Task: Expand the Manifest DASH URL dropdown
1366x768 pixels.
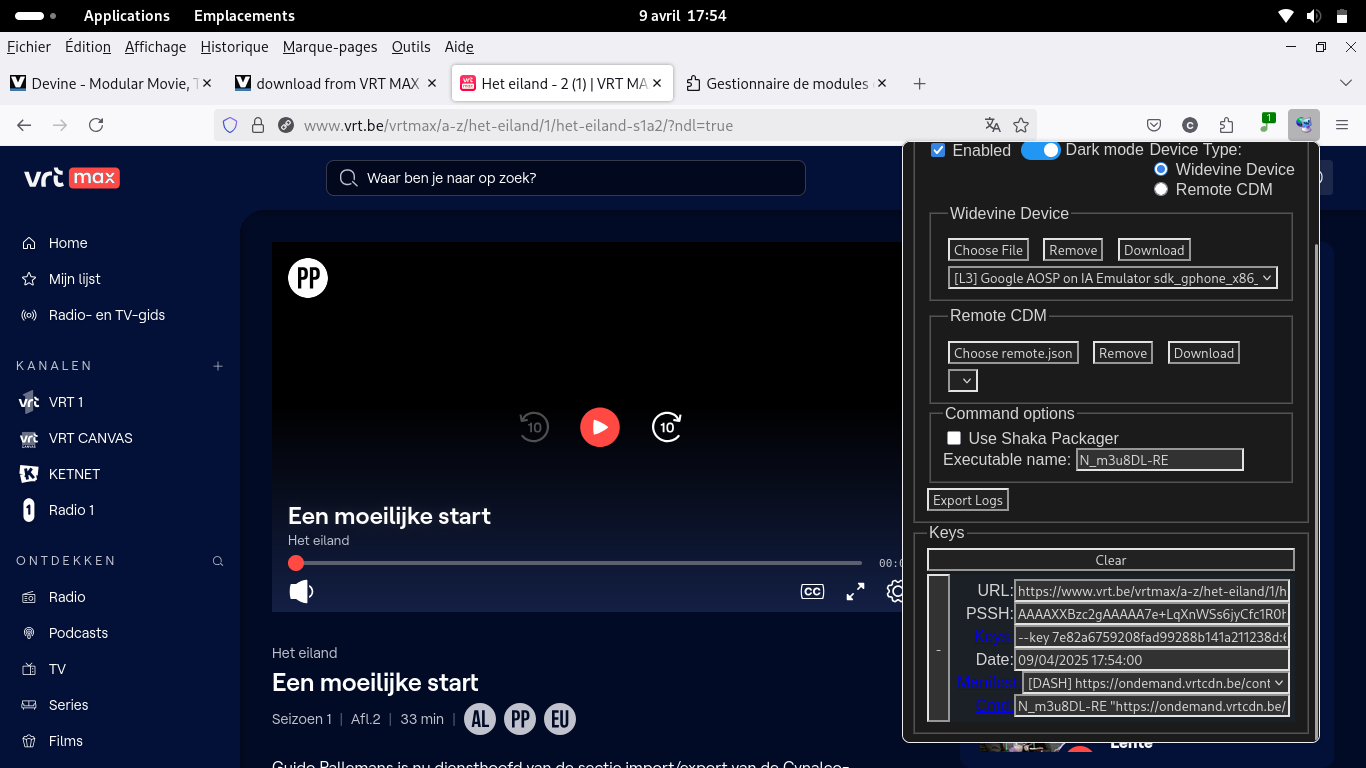Action: pyautogui.click(x=1156, y=683)
